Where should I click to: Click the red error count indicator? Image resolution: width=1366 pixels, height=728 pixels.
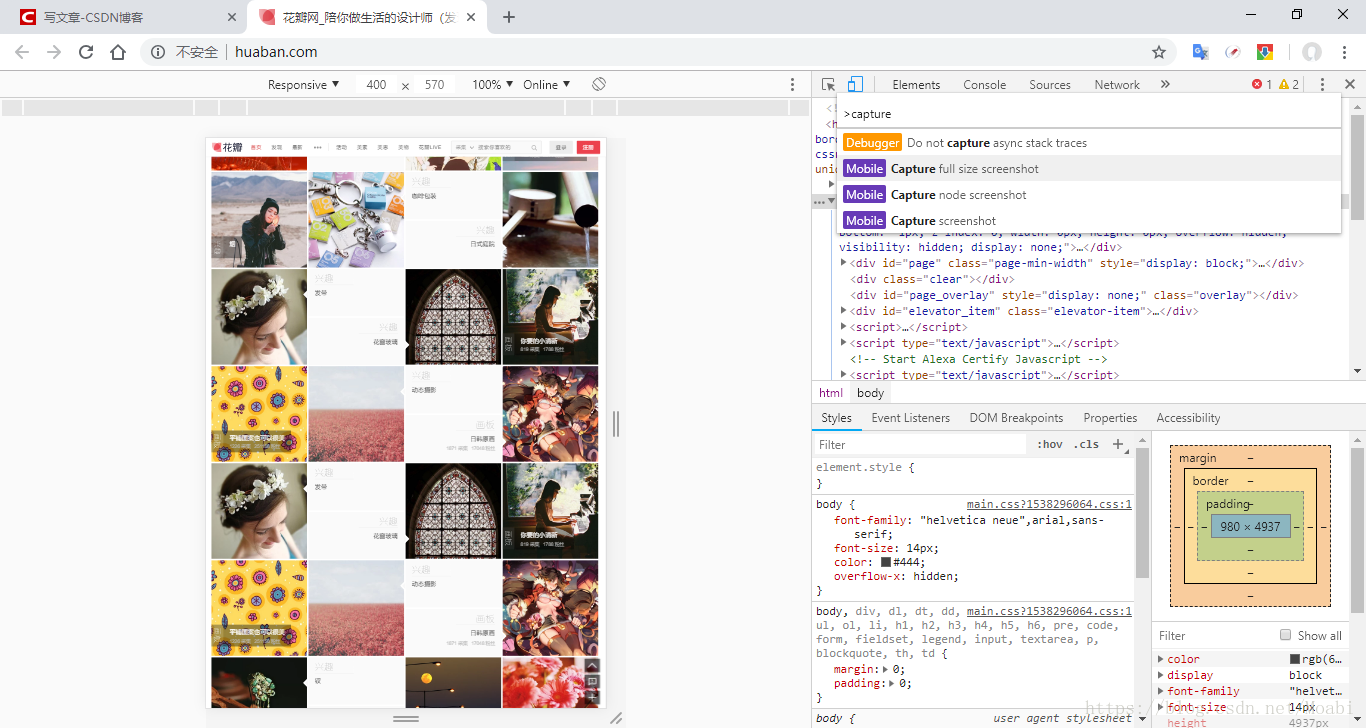click(x=1262, y=85)
